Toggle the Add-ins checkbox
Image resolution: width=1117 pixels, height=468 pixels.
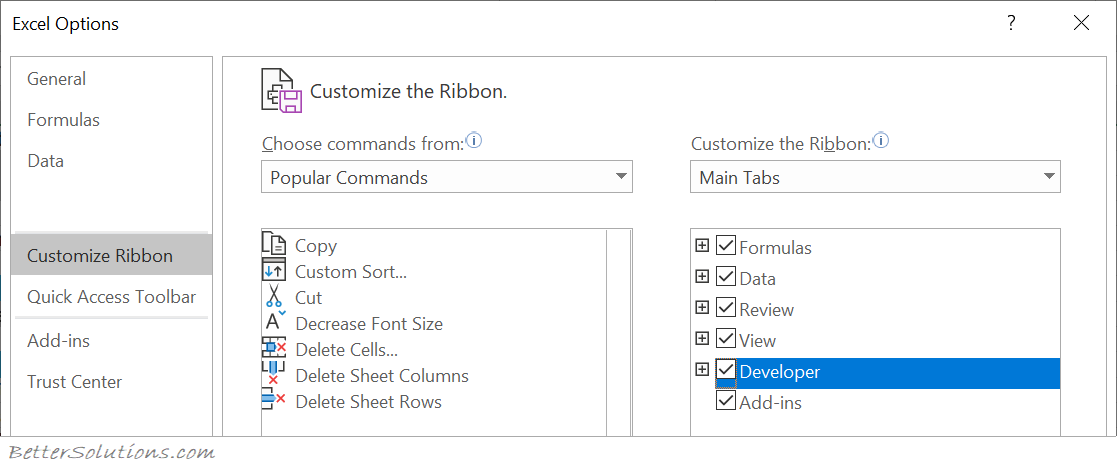725,401
